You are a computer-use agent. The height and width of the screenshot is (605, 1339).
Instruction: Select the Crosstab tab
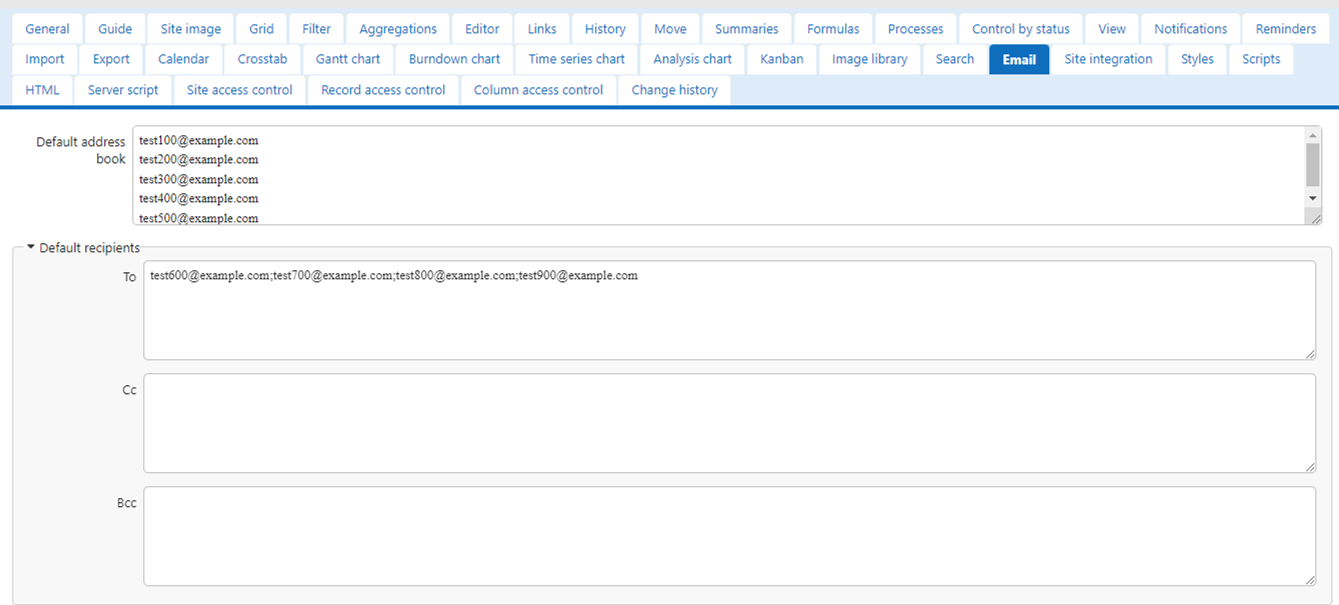click(262, 59)
